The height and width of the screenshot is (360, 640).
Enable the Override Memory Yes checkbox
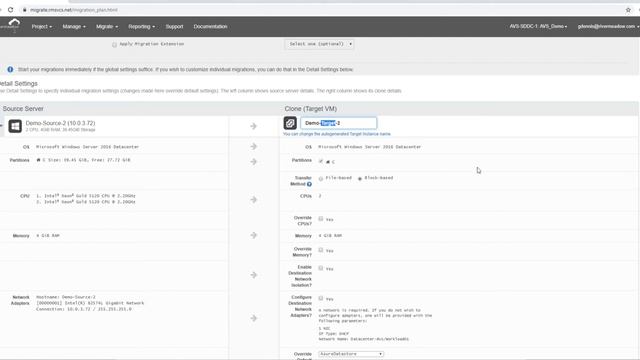(x=321, y=250)
